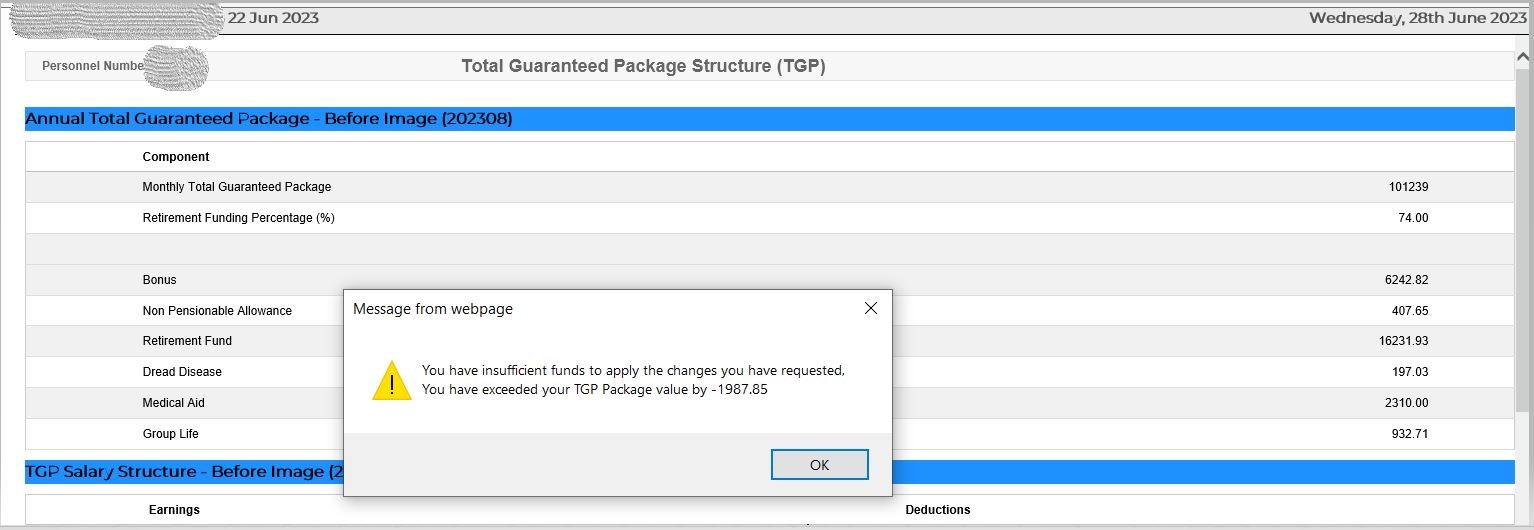Click the Component column header
This screenshot has width=1534, height=530.
point(176,157)
